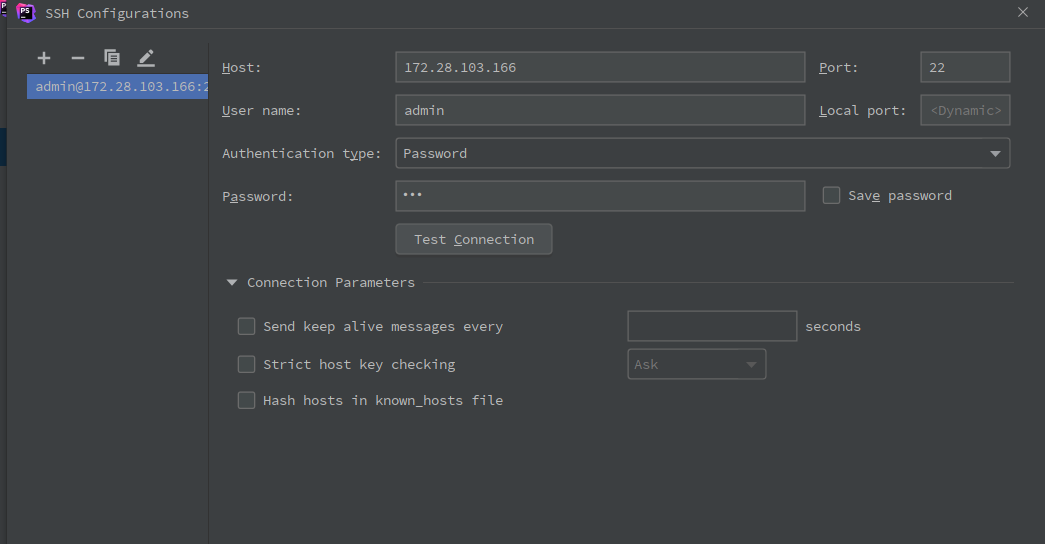Screen dimensions: 1045x544
Task: Focus the User name field
Action: 600,110
